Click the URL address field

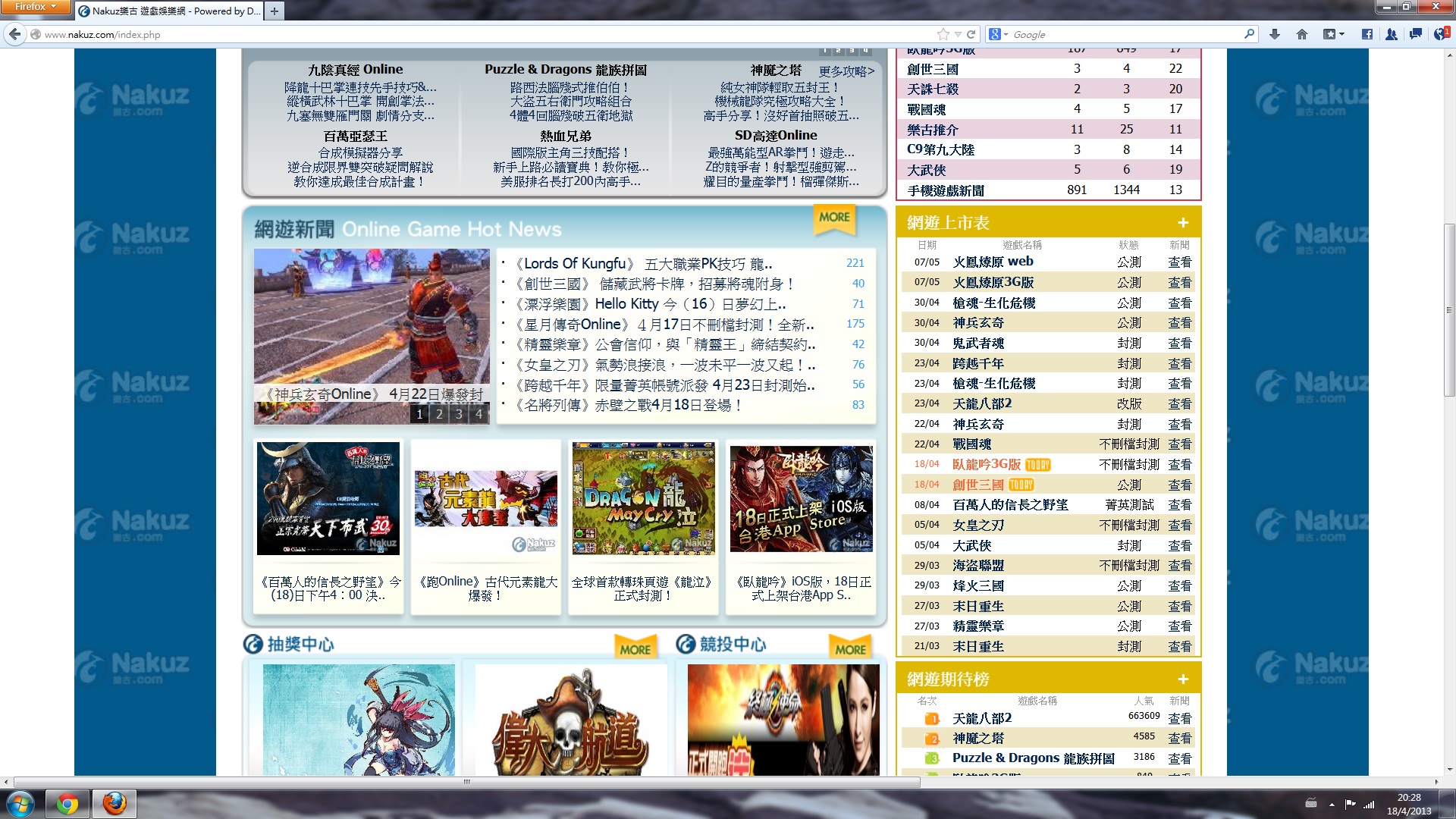485,34
